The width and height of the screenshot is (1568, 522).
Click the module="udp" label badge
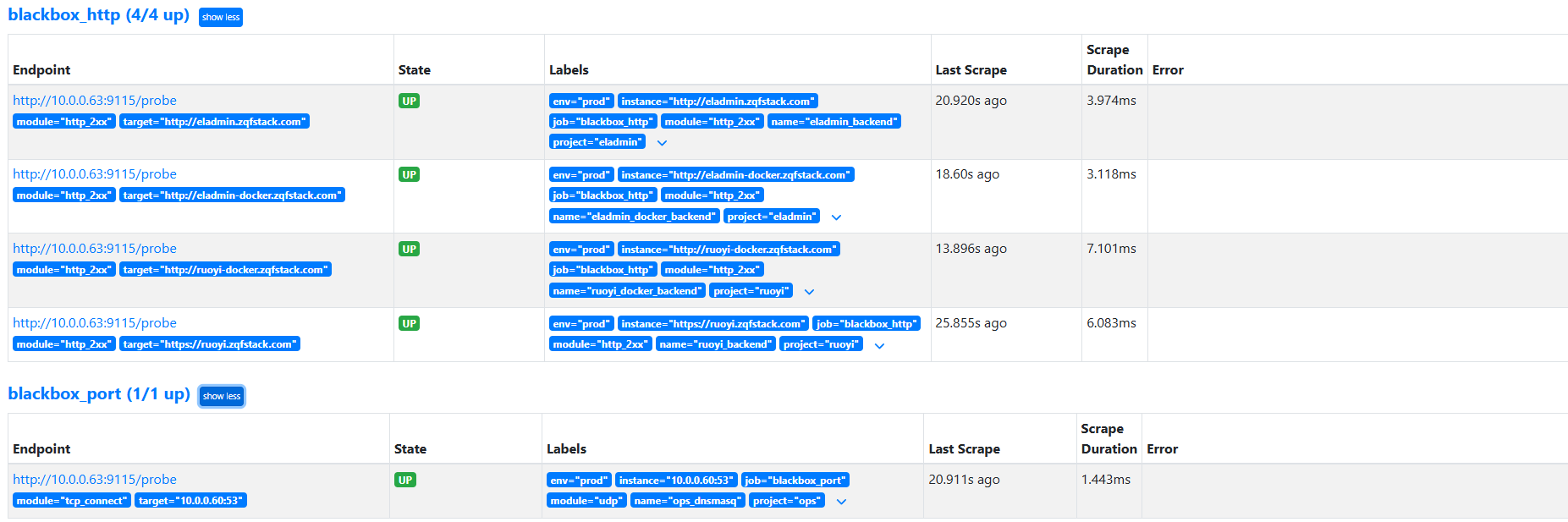coord(586,501)
